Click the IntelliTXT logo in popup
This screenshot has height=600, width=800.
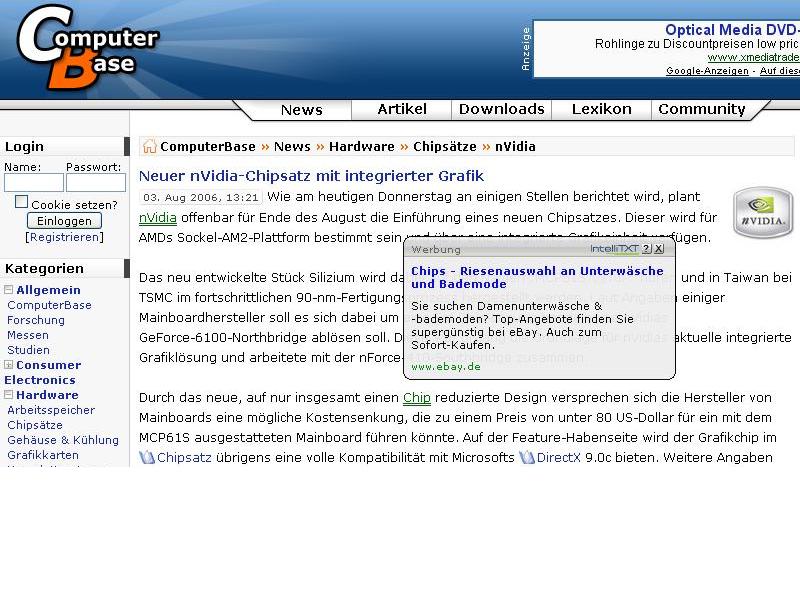click(614, 249)
